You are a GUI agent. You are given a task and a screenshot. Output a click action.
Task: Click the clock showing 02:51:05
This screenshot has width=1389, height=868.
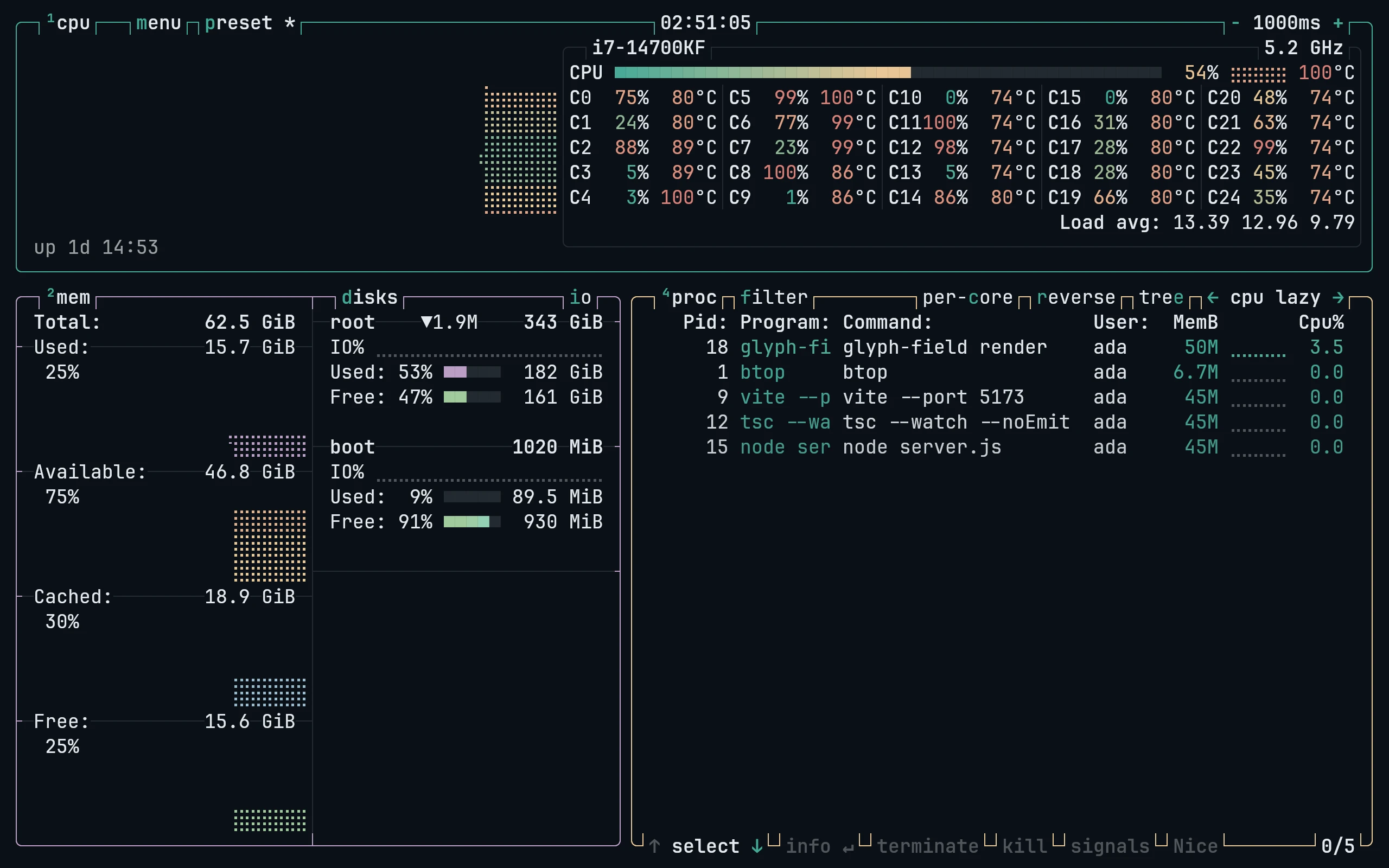(x=705, y=23)
